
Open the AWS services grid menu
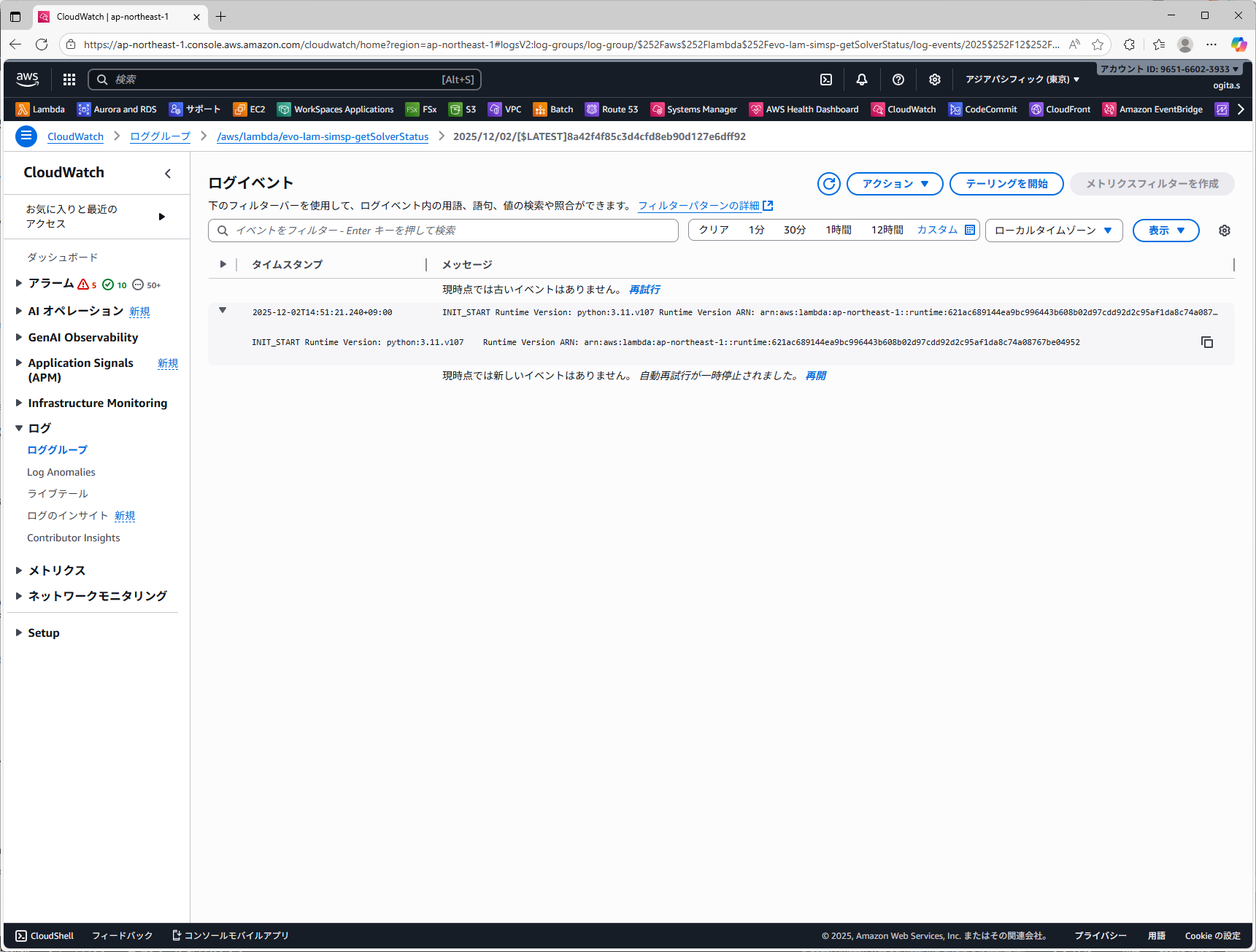click(69, 80)
